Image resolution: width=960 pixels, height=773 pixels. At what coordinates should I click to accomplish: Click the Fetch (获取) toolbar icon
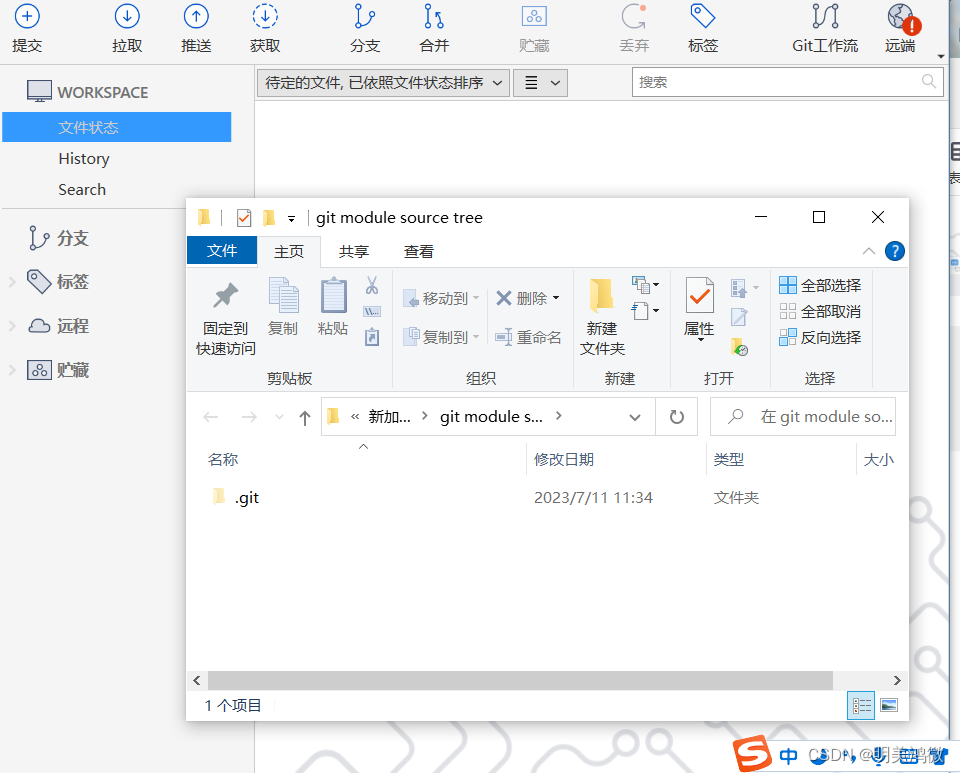265,17
